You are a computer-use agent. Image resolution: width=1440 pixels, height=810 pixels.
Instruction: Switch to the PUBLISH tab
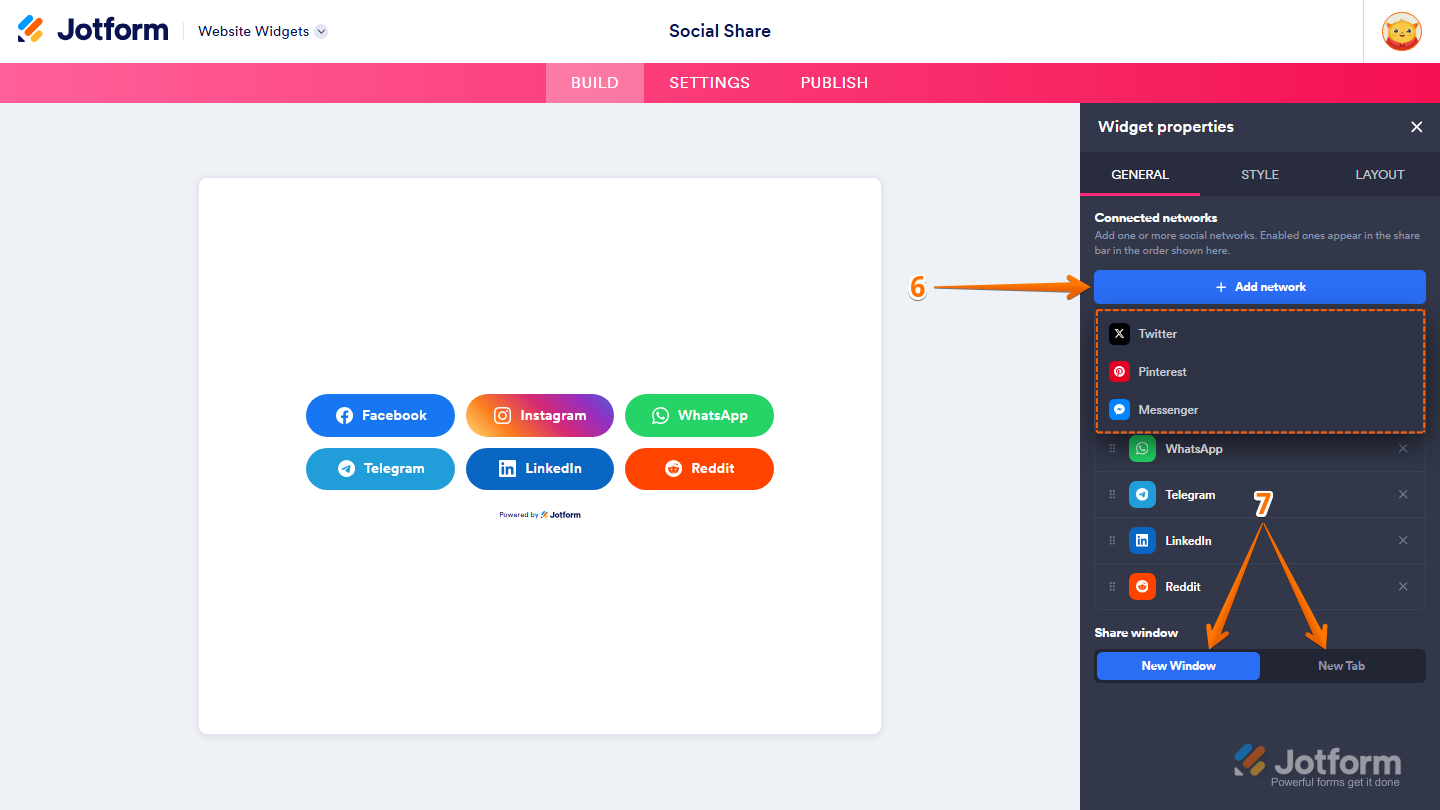coord(834,83)
